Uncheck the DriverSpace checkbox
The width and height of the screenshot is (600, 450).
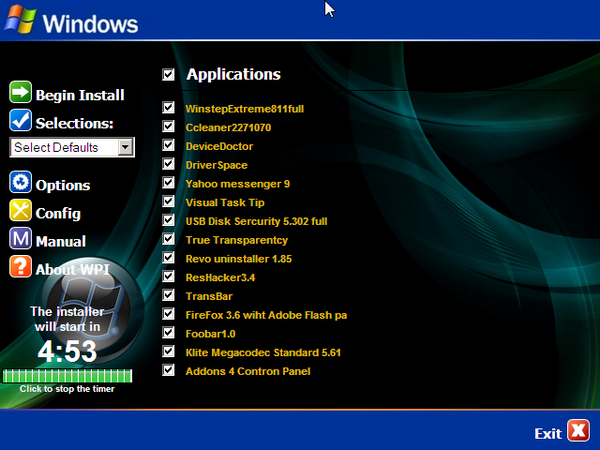pyautogui.click(x=168, y=164)
